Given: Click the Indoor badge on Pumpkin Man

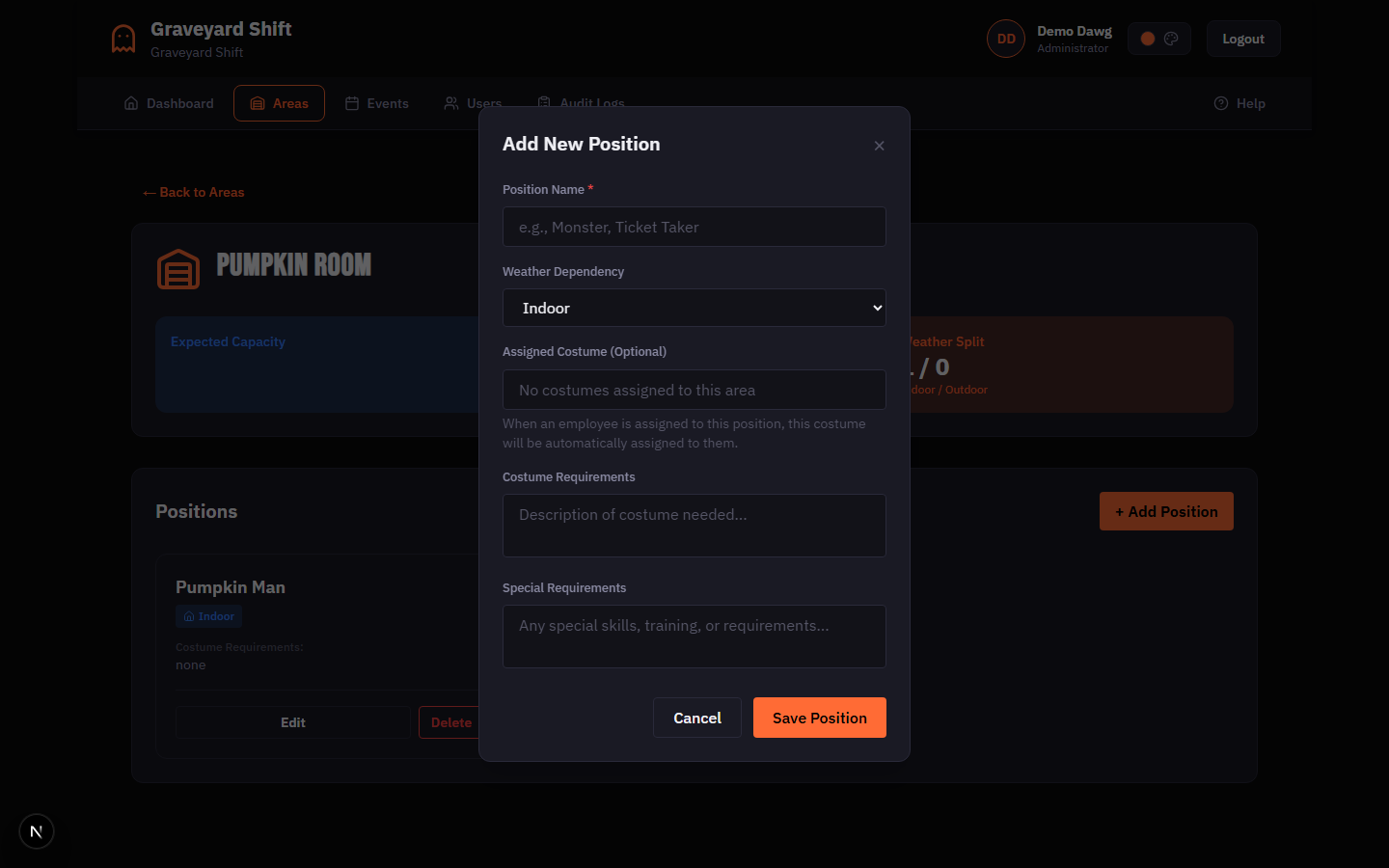Looking at the screenshot, I should tap(208, 615).
